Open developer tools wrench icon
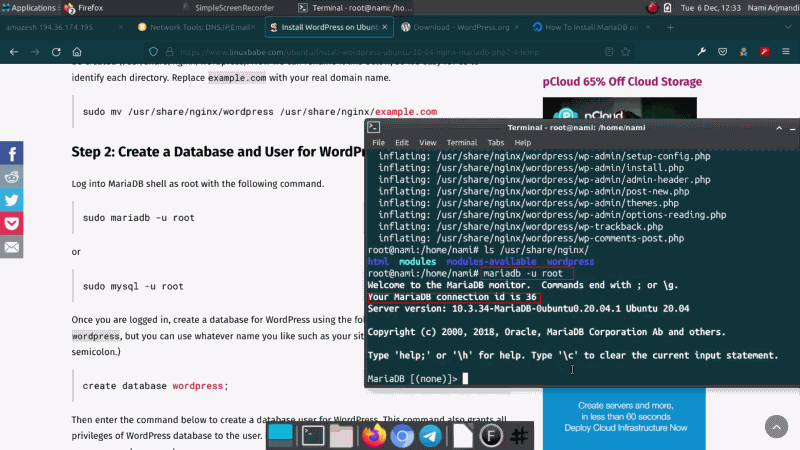The image size is (800, 450). 702,52
